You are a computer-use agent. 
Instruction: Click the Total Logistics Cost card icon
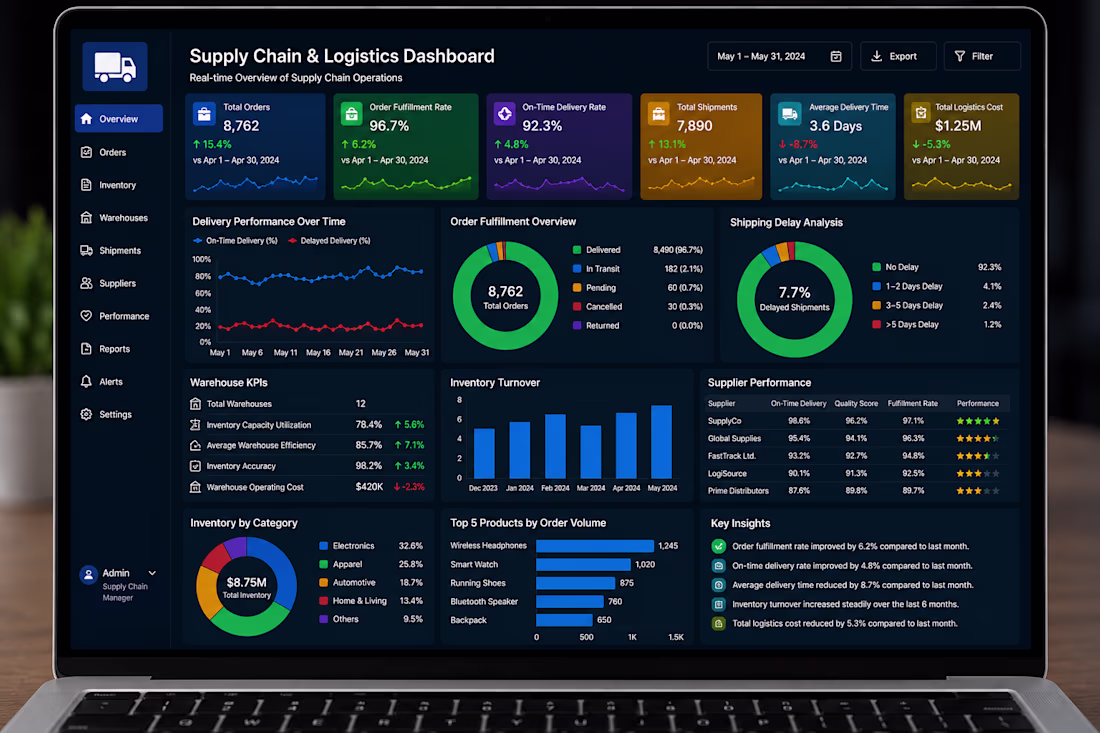921,113
